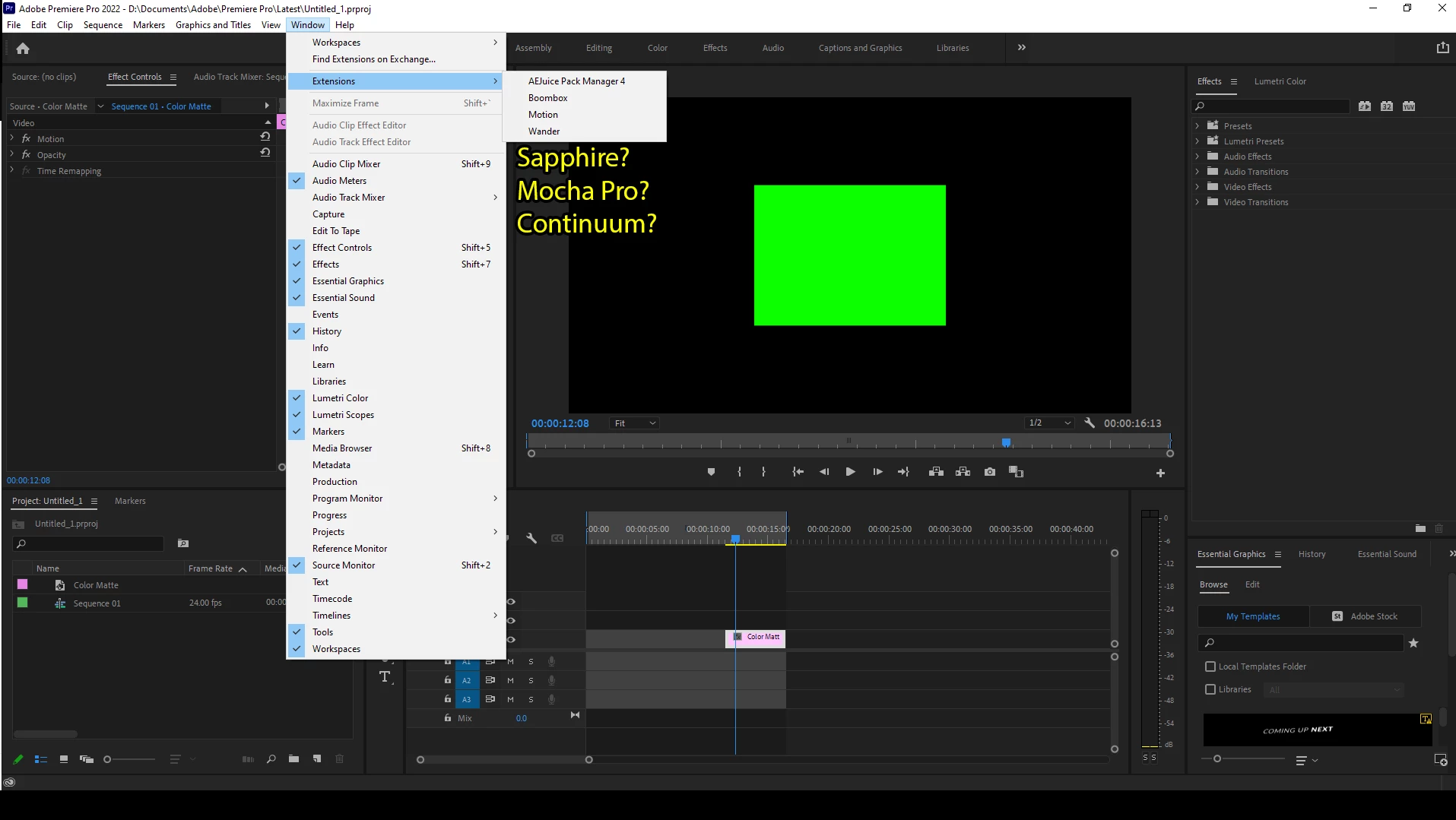1456x820 pixels.
Task: Show more workspaces overflow chevron
Action: 1022,47
